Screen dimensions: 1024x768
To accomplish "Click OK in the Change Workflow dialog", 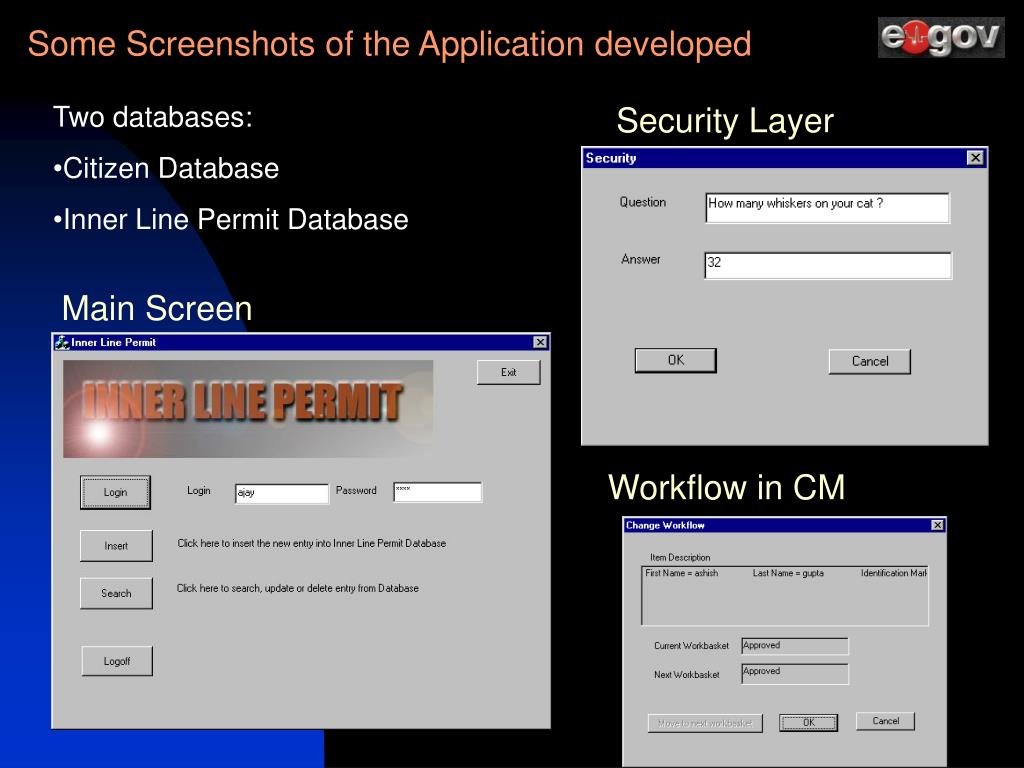I will coord(808,722).
